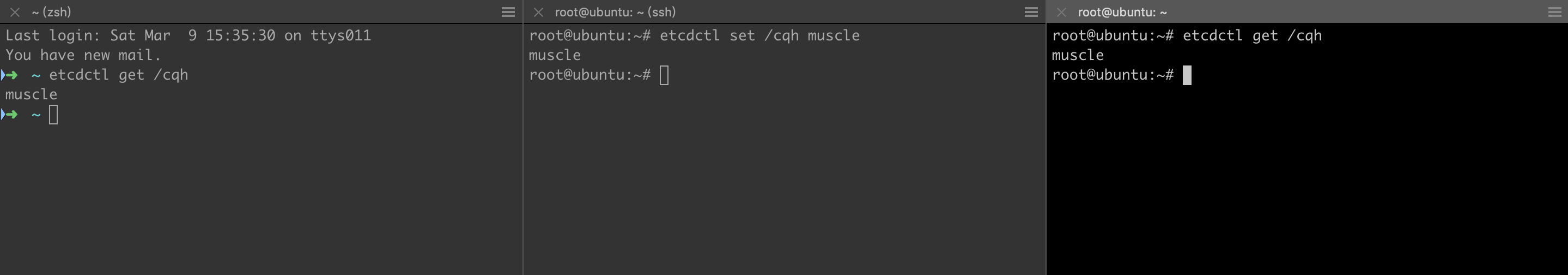1568x275 pixels.
Task: Open the zsh pane hamburger menu
Action: 508,12
